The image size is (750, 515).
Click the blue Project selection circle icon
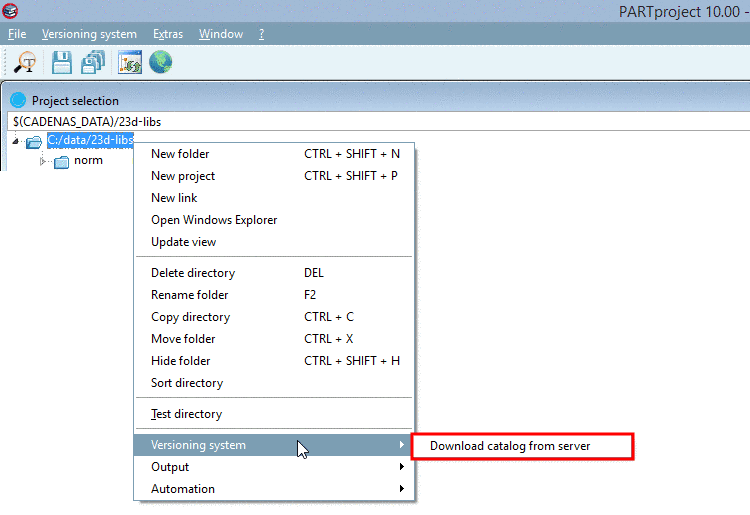(x=18, y=100)
